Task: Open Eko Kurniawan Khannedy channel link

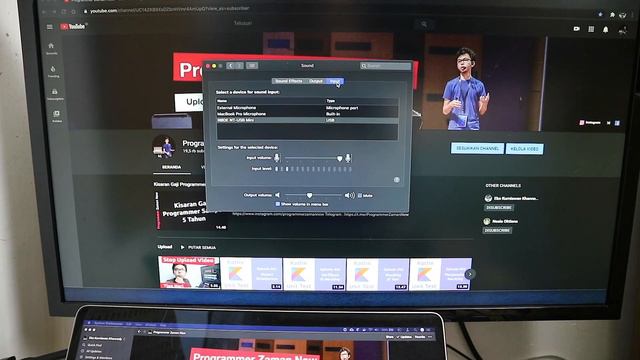Action: (x=516, y=198)
